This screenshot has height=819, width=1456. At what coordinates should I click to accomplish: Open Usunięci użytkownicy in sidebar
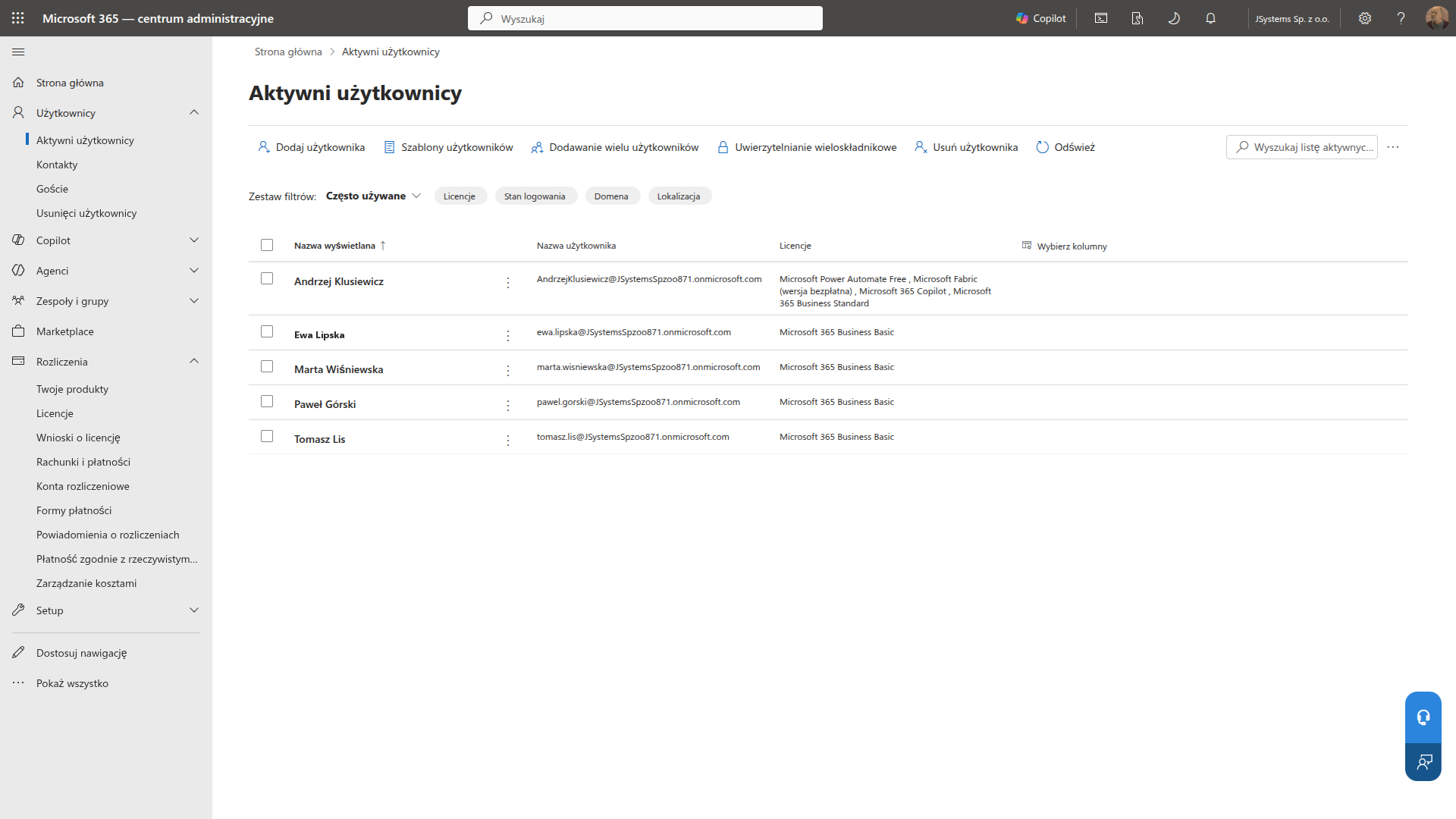(86, 213)
